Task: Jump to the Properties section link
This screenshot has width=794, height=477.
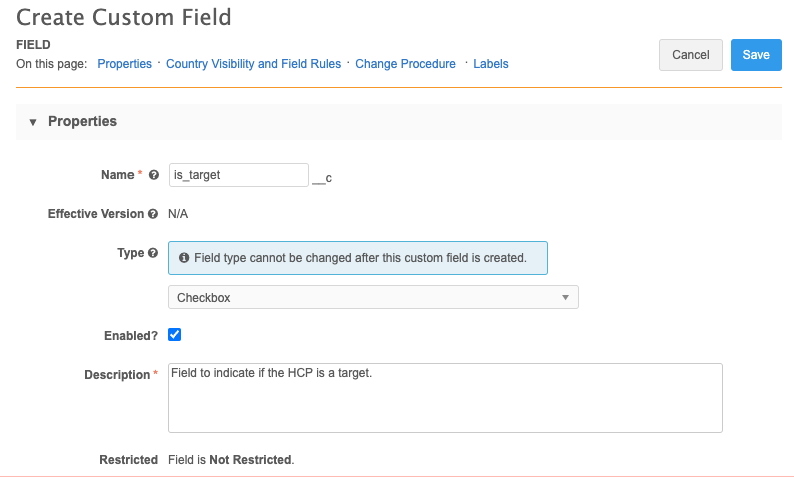Action: [x=124, y=64]
